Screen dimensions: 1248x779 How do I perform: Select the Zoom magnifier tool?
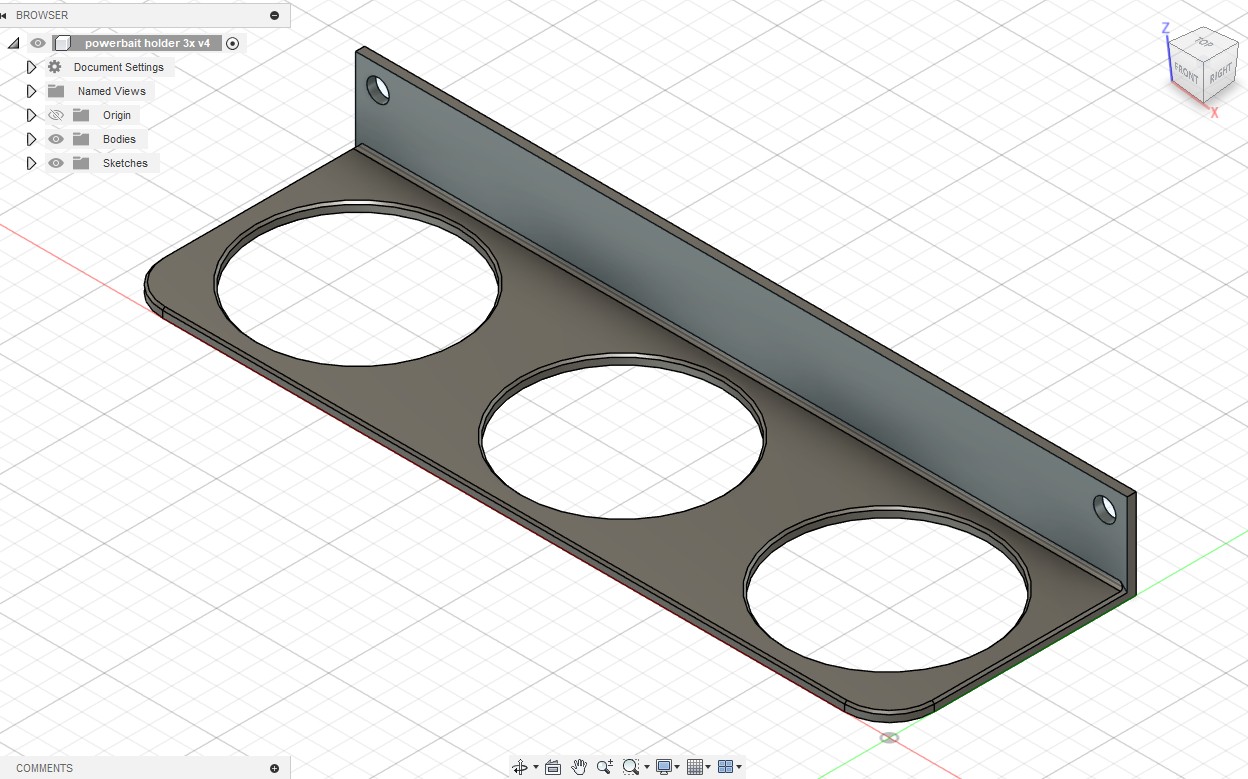(x=605, y=767)
